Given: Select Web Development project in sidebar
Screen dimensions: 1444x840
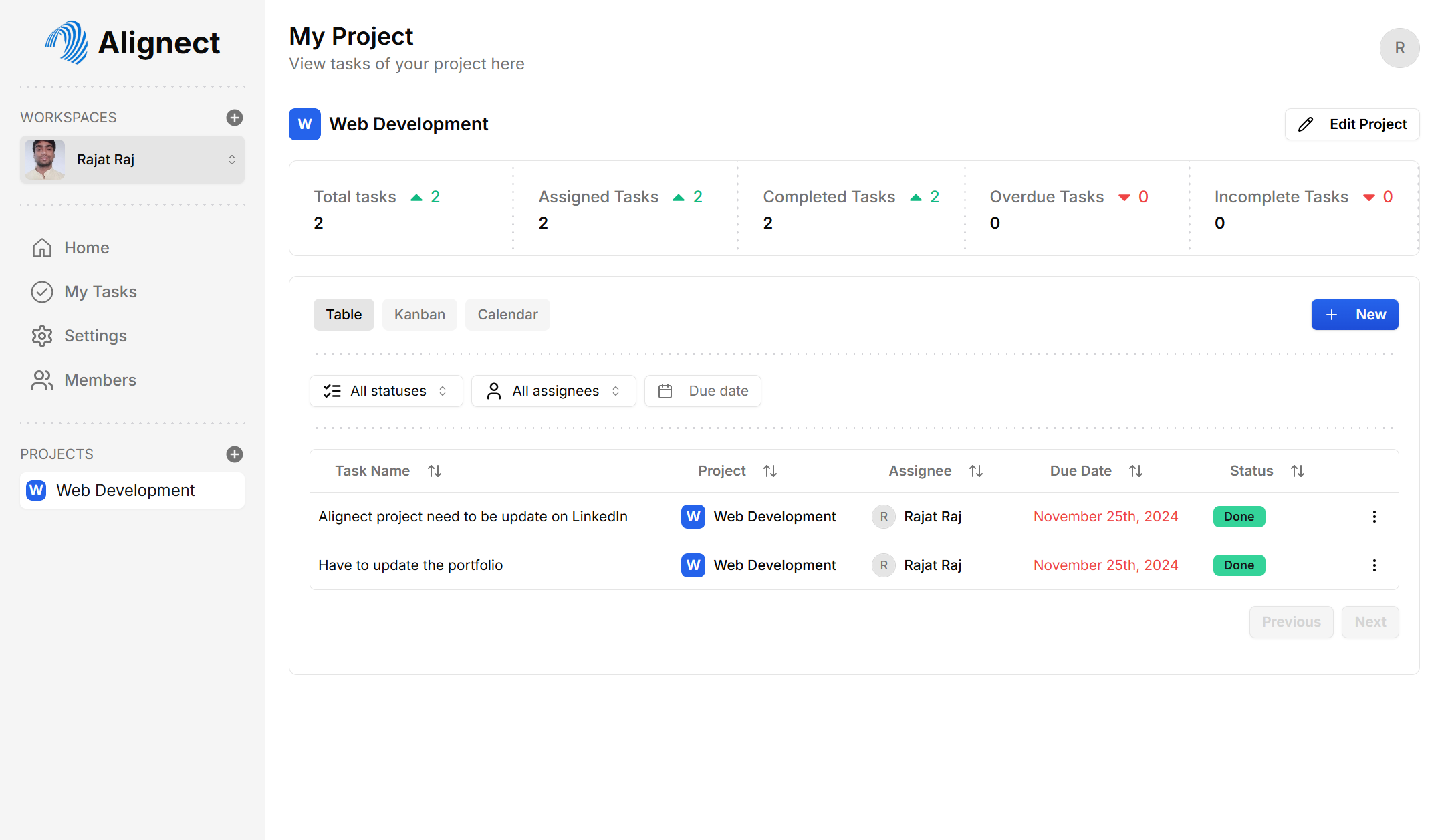Looking at the screenshot, I should 132,491.
